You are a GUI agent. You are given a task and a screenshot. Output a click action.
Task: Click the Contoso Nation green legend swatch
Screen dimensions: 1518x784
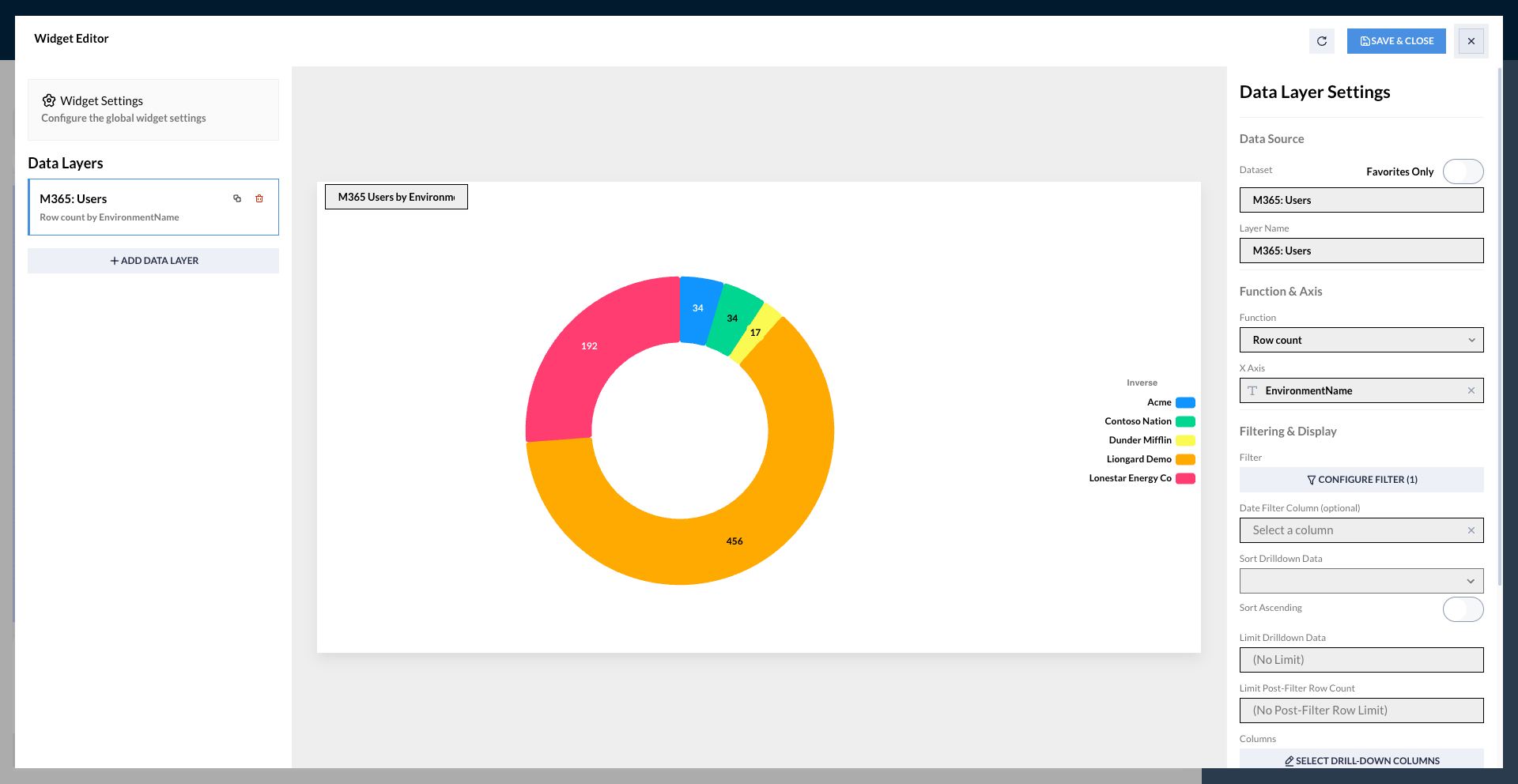[1185, 421]
